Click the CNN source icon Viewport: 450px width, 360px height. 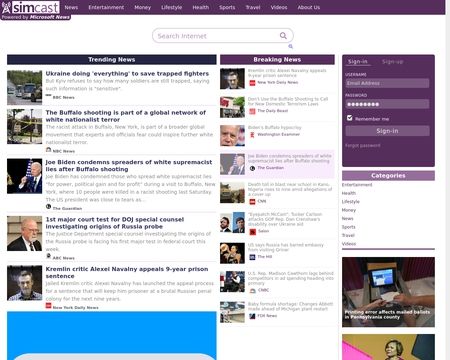(252, 201)
